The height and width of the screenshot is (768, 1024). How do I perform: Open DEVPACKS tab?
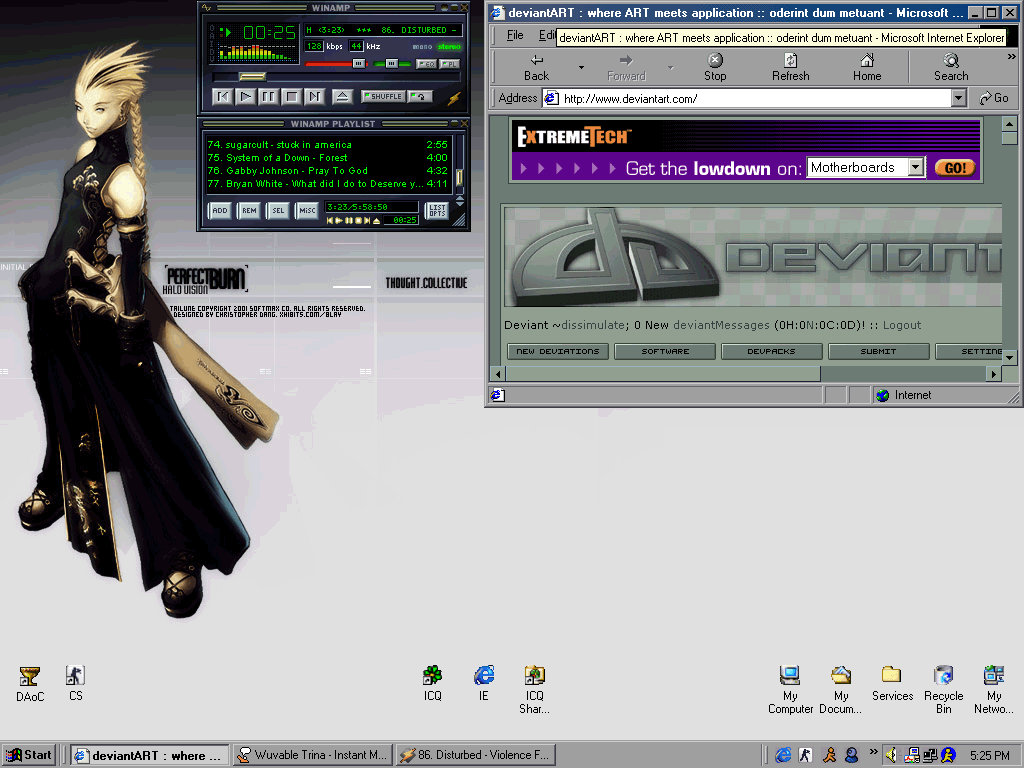771,351
